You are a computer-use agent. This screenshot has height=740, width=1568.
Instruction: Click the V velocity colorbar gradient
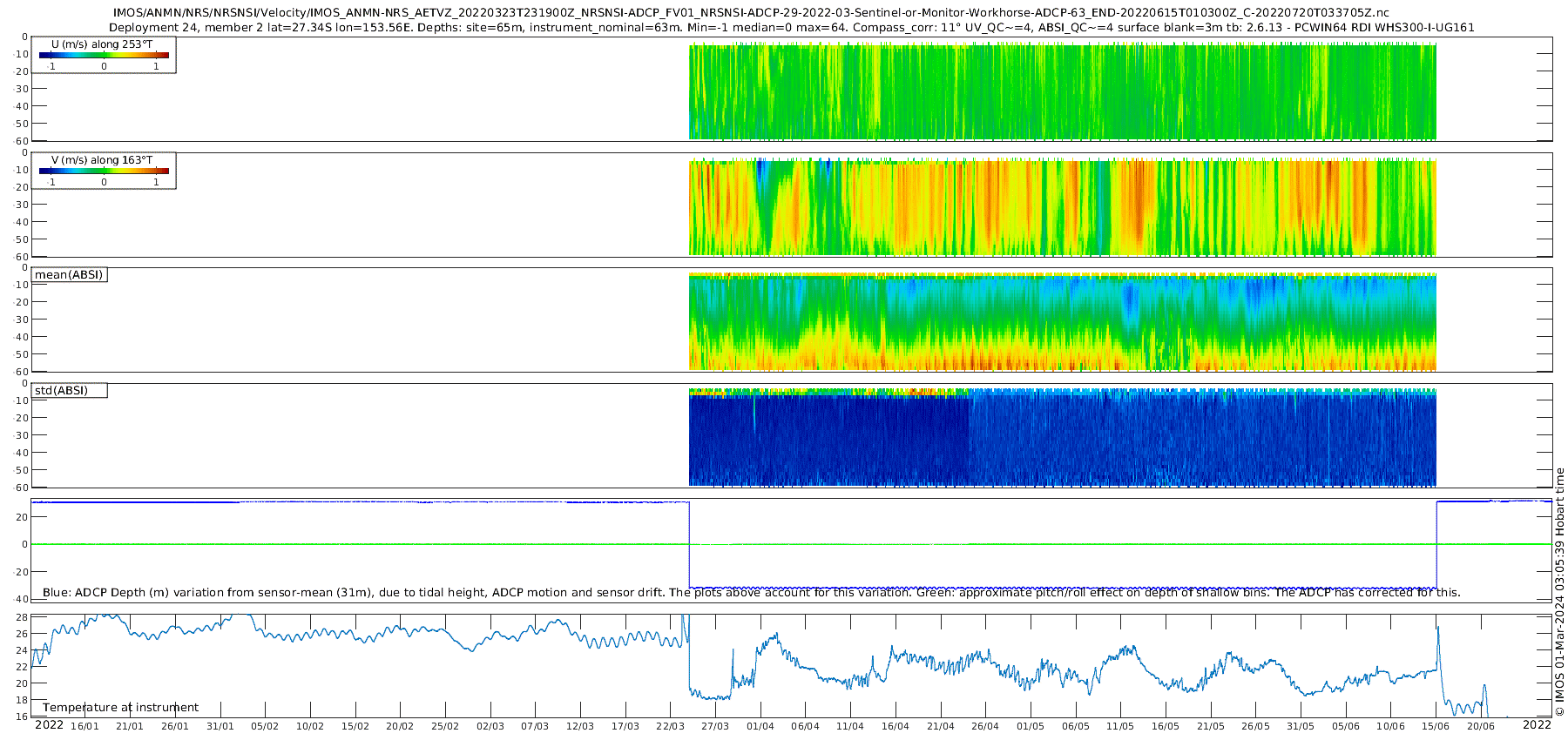[x=104, y=172]
